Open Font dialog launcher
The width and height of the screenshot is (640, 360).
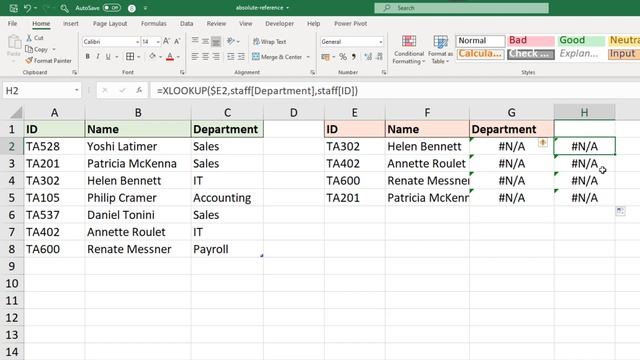point(182,72)
